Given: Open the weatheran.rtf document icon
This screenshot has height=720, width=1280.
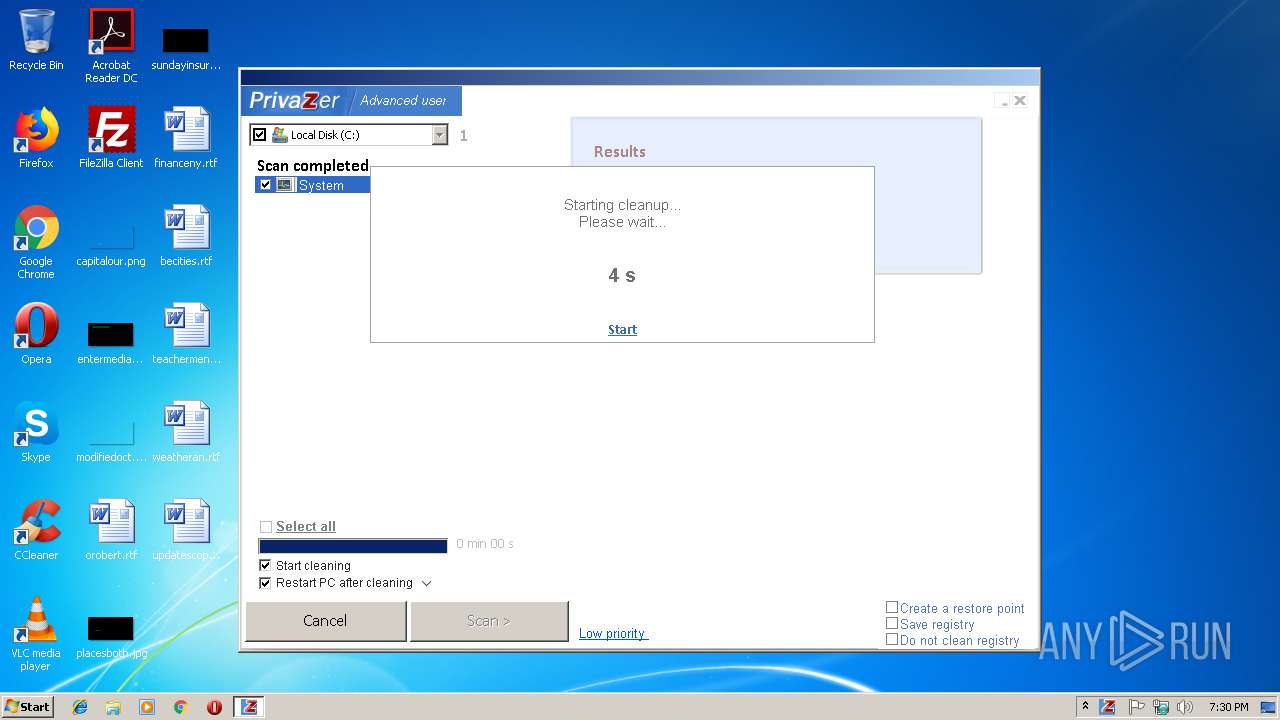Looking at the screenshot, I should tap(186, 432).
